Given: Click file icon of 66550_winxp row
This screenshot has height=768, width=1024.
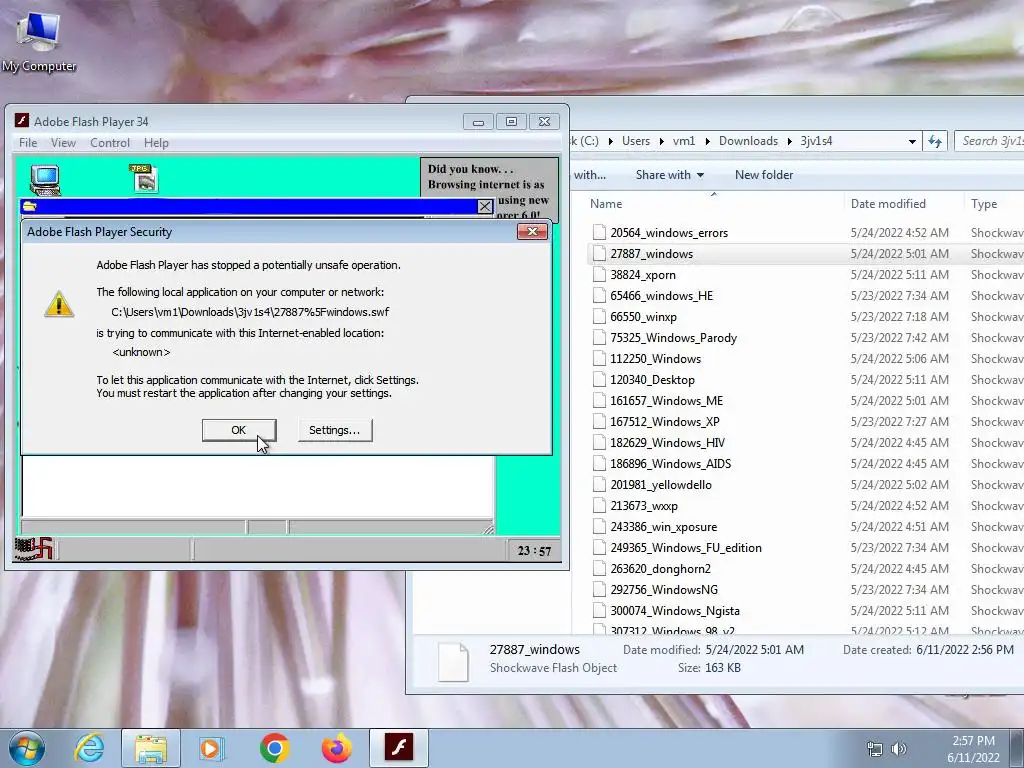Looking at the screenshot, I should [599, 317].
